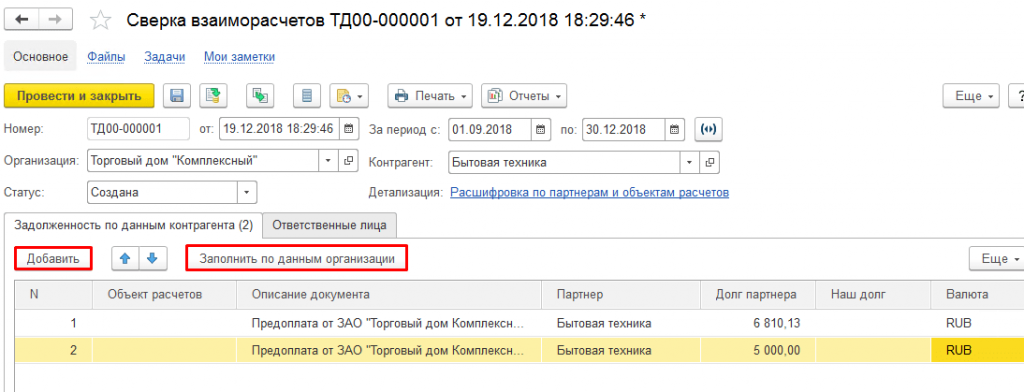Open the create-based-on dropdown with folder icon
Image resolution: width=1024 pixels, height=392 pixels.
(349, 96)
